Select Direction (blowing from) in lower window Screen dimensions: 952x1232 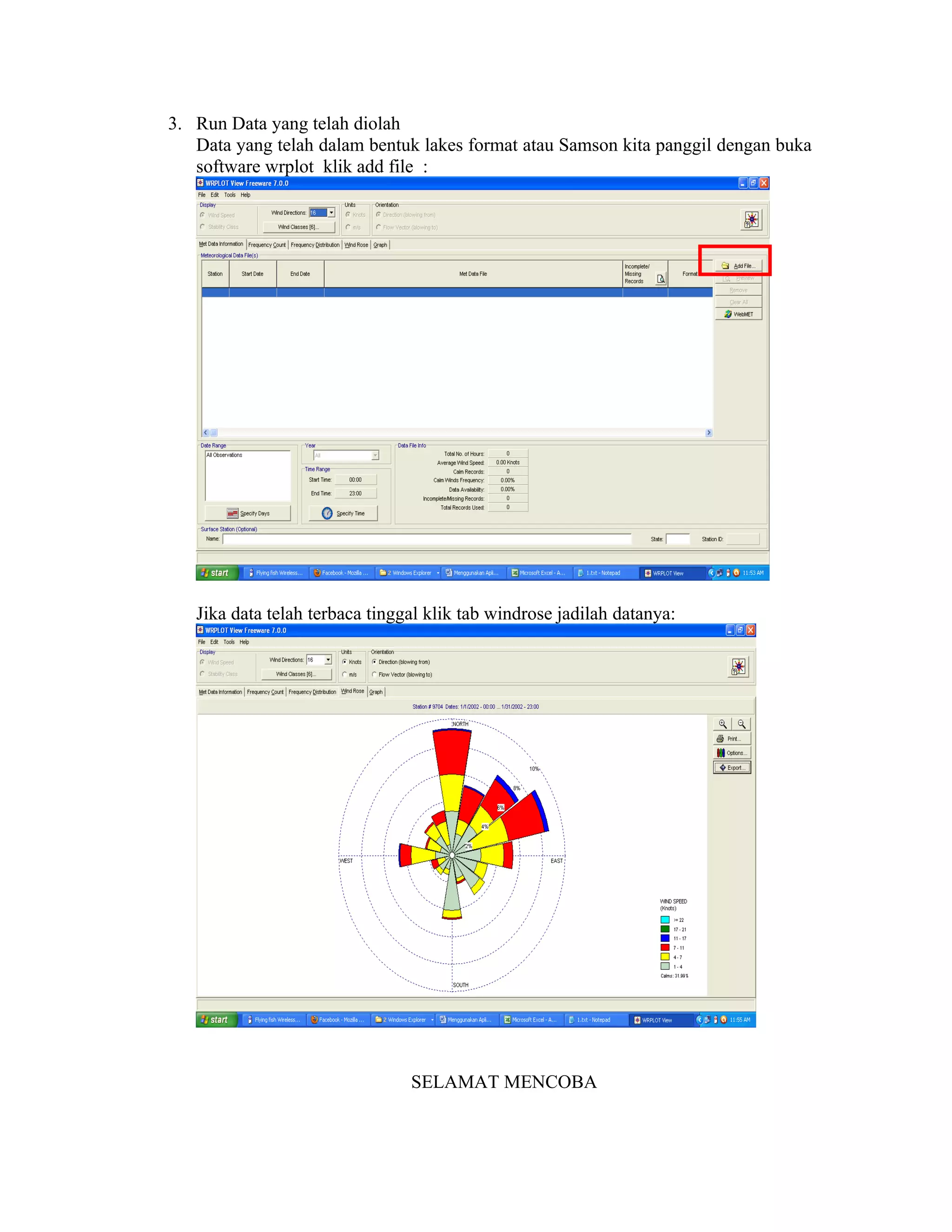pos(400,662)
